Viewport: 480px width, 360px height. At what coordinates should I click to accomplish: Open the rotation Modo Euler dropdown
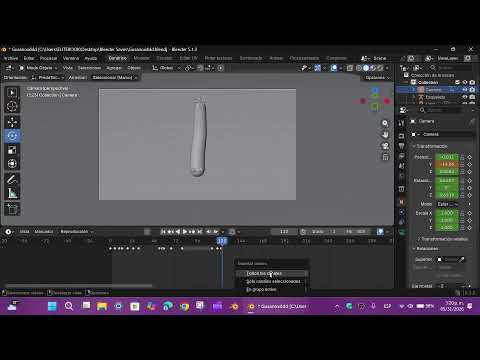[448, 204]
